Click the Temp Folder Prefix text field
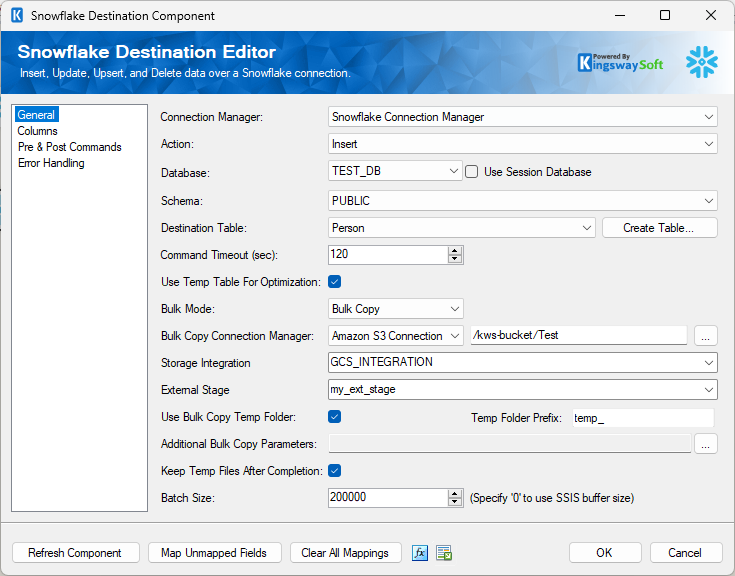735x576 pixels. point(641,417)
